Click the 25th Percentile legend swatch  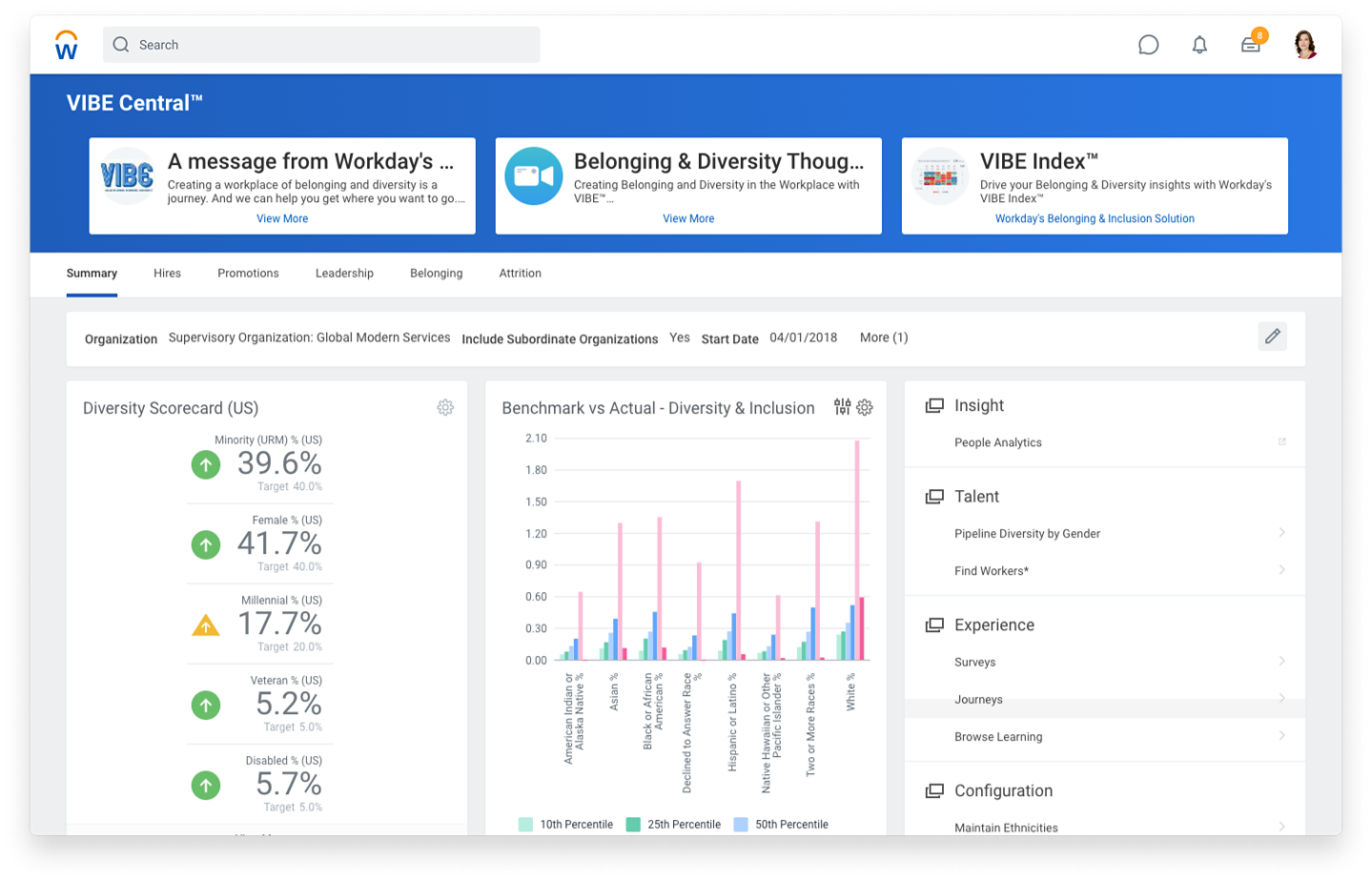pyautogui.click(x=631, y=824)
